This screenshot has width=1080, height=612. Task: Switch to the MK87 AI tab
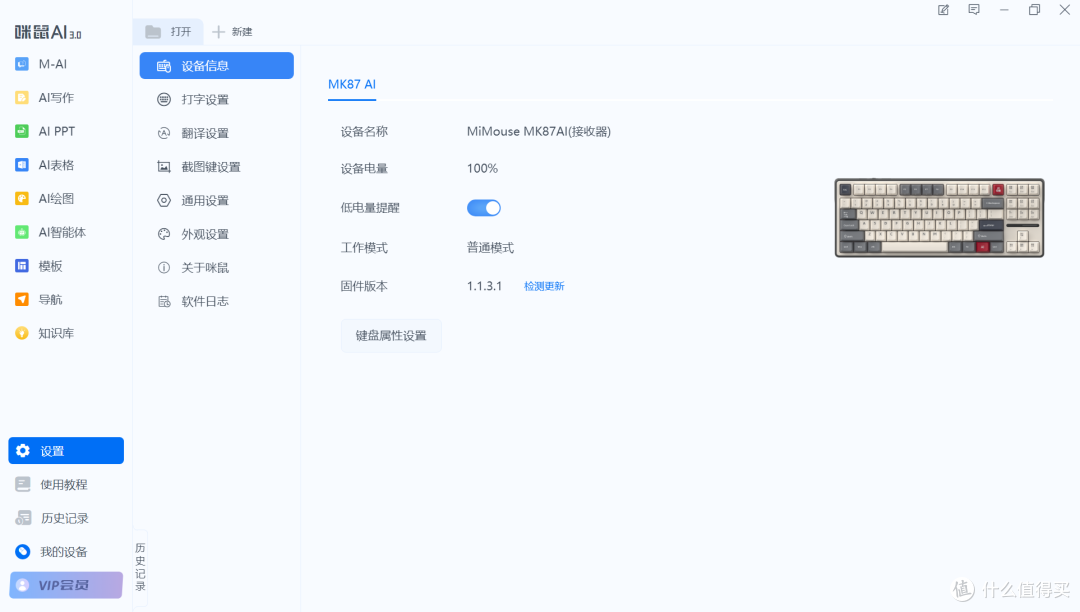pos(352,85)
